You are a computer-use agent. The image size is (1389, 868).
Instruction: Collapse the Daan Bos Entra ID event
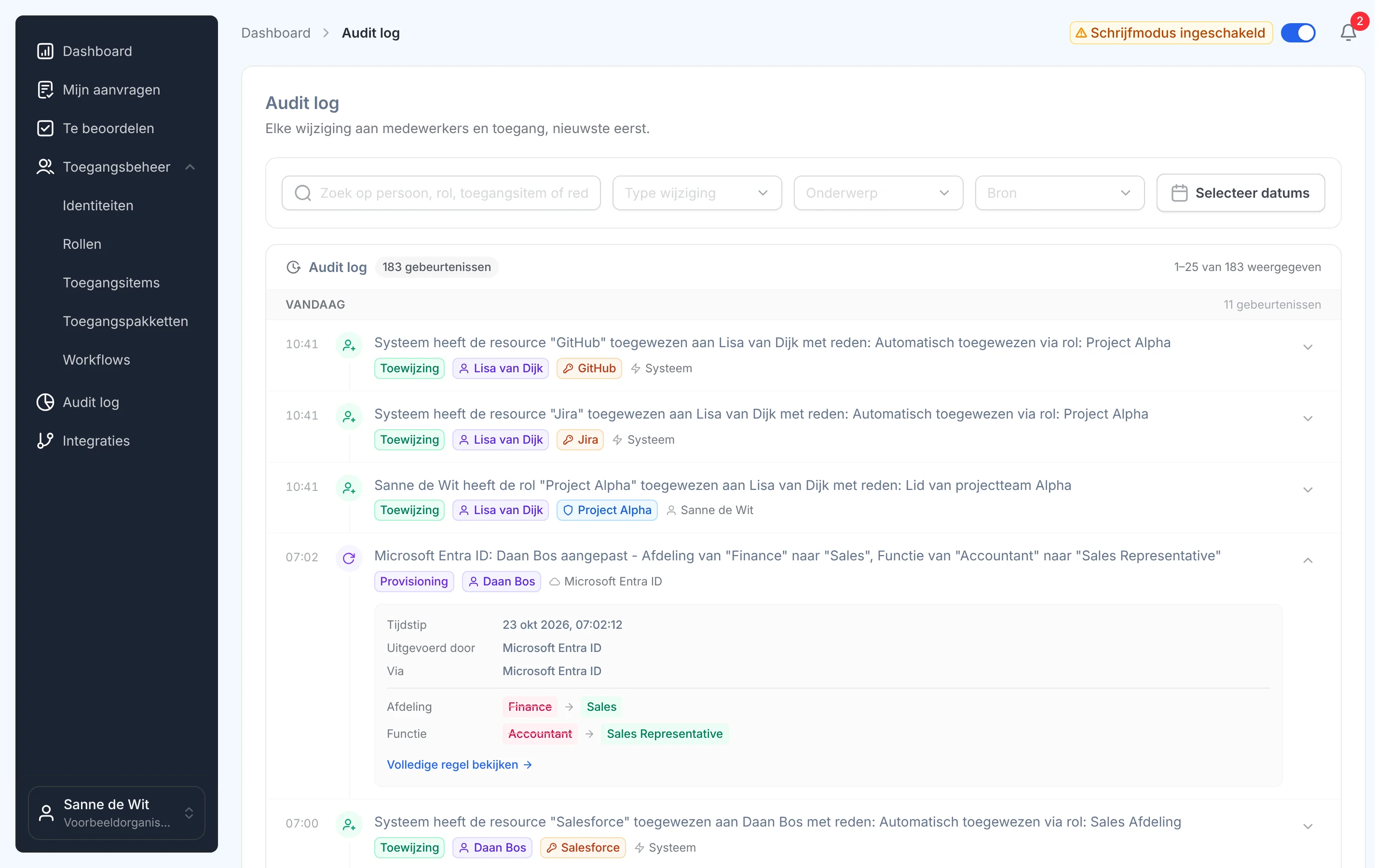(x=1307, y=560)
